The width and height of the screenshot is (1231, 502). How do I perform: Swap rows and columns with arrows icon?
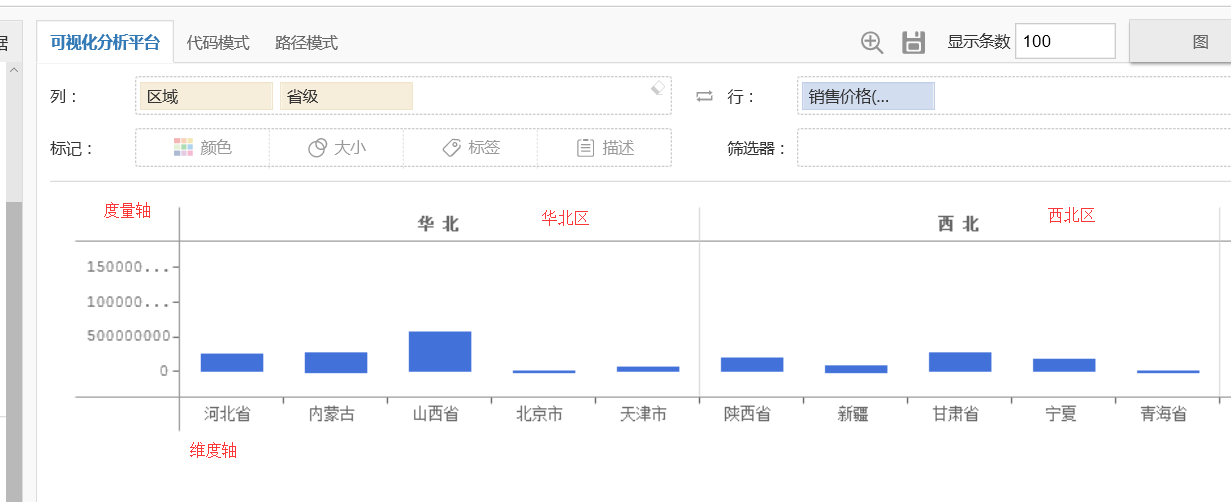point(705,96)
